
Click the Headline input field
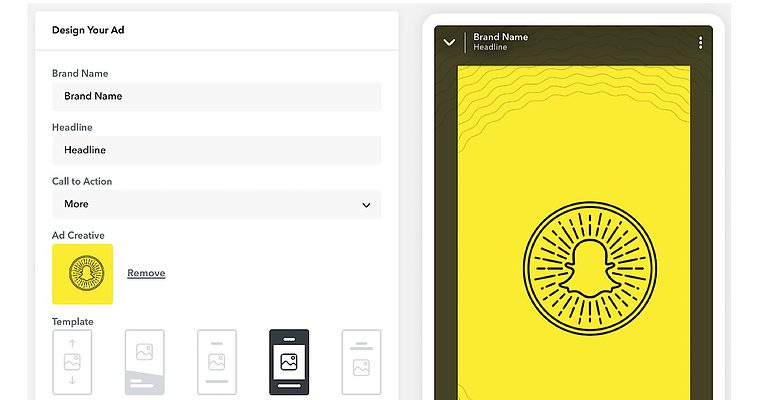coord(216,150)
